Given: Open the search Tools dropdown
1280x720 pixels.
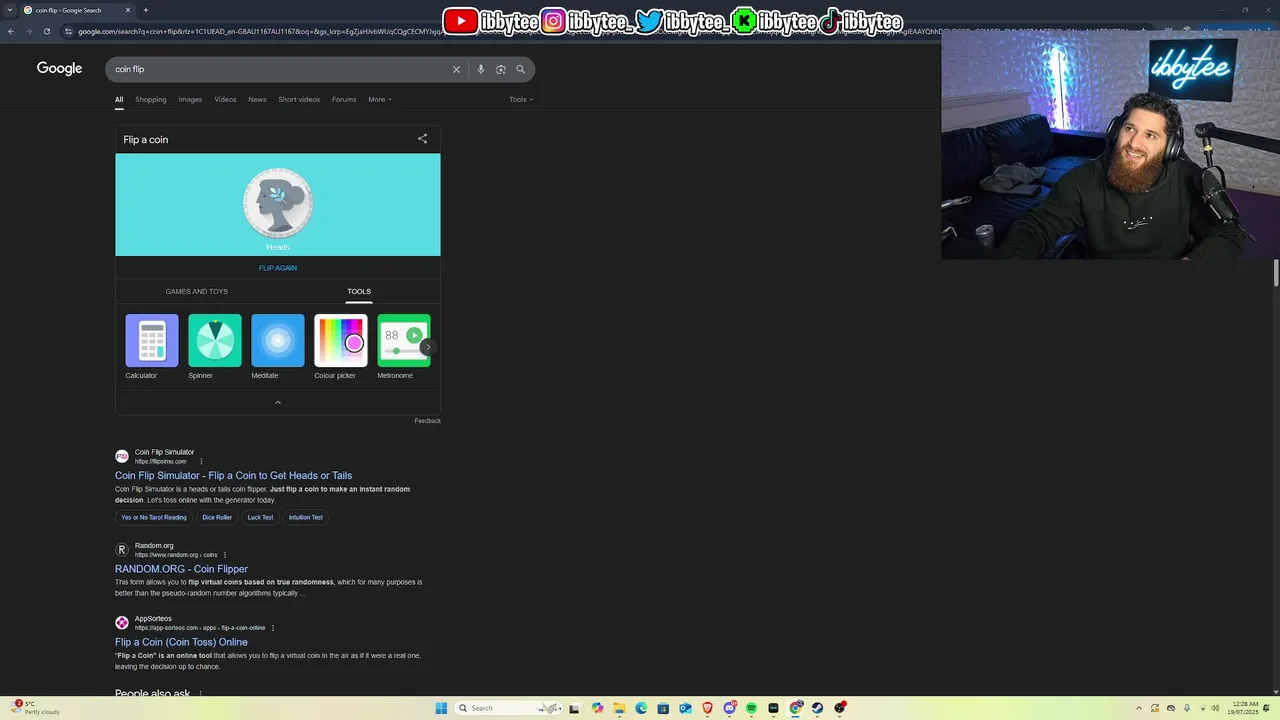Looking at the screenshot, I should coord(521,99).
